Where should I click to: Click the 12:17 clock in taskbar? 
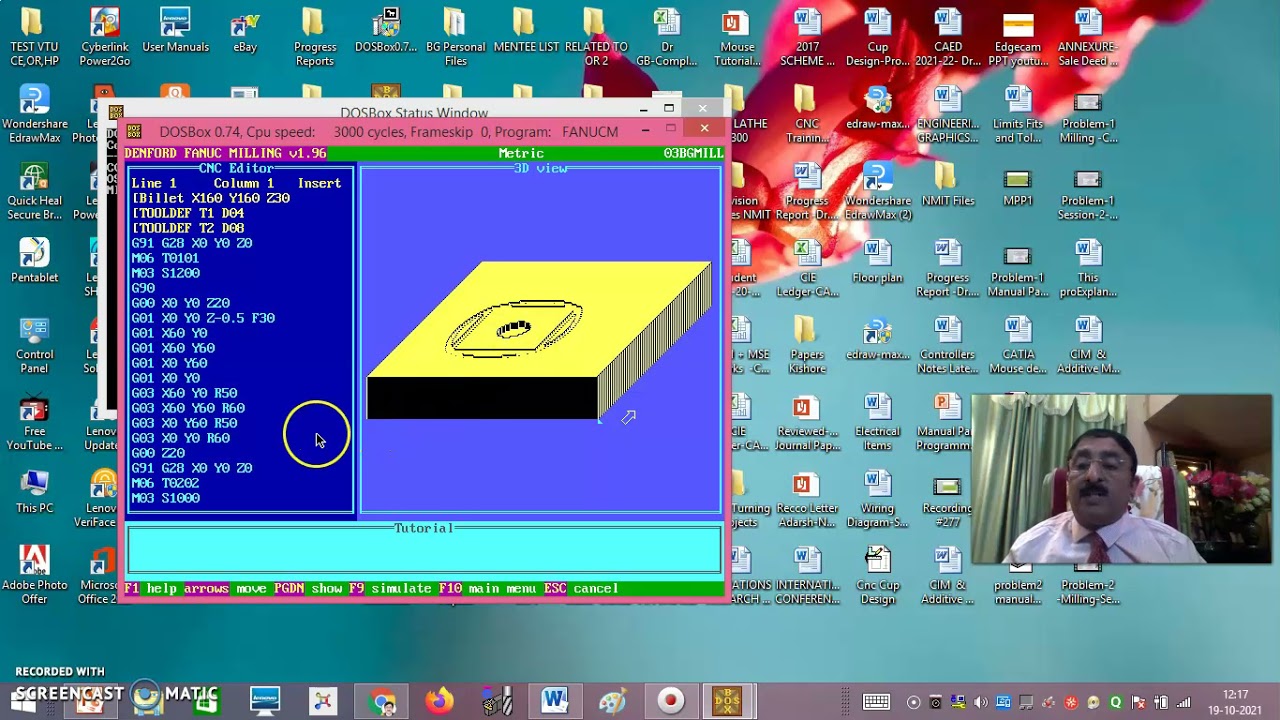pyautogui.click(x=1235, y=694)
